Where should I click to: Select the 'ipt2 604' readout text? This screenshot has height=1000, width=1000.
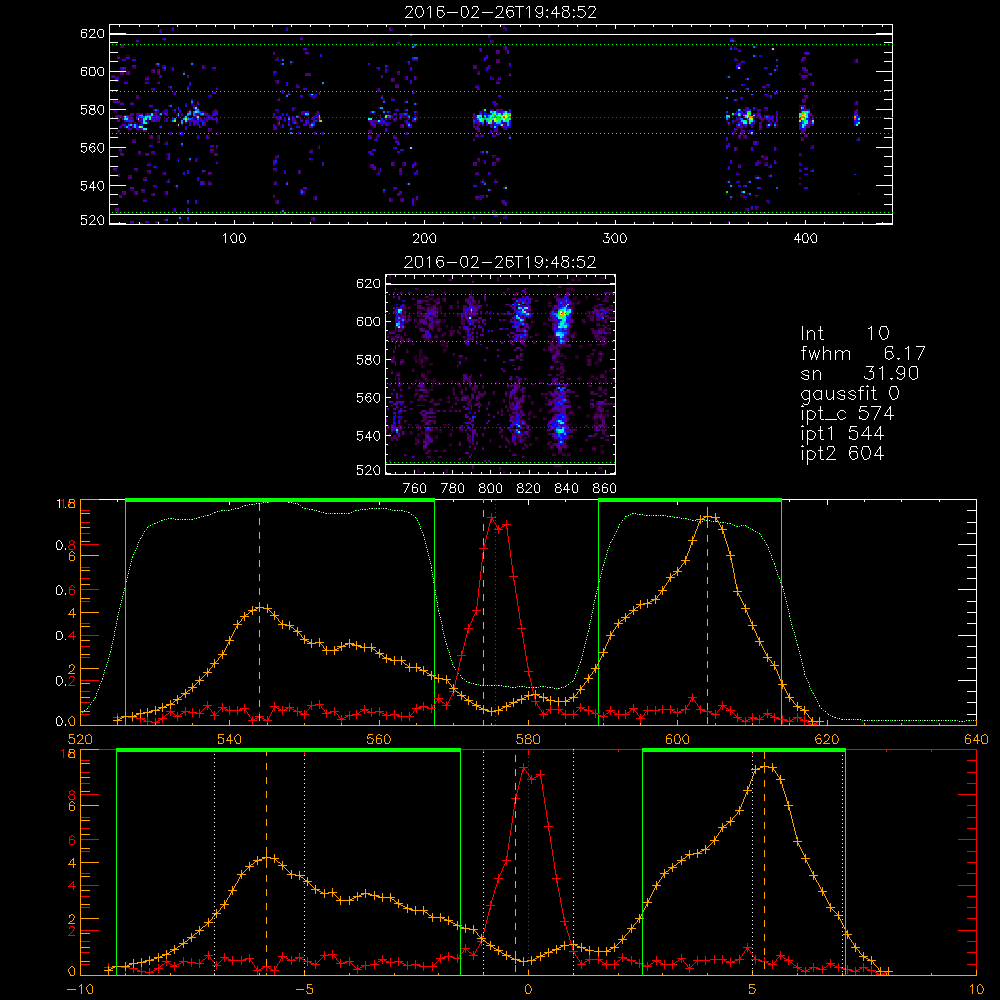pyautogui.click(x=842, y=453)
